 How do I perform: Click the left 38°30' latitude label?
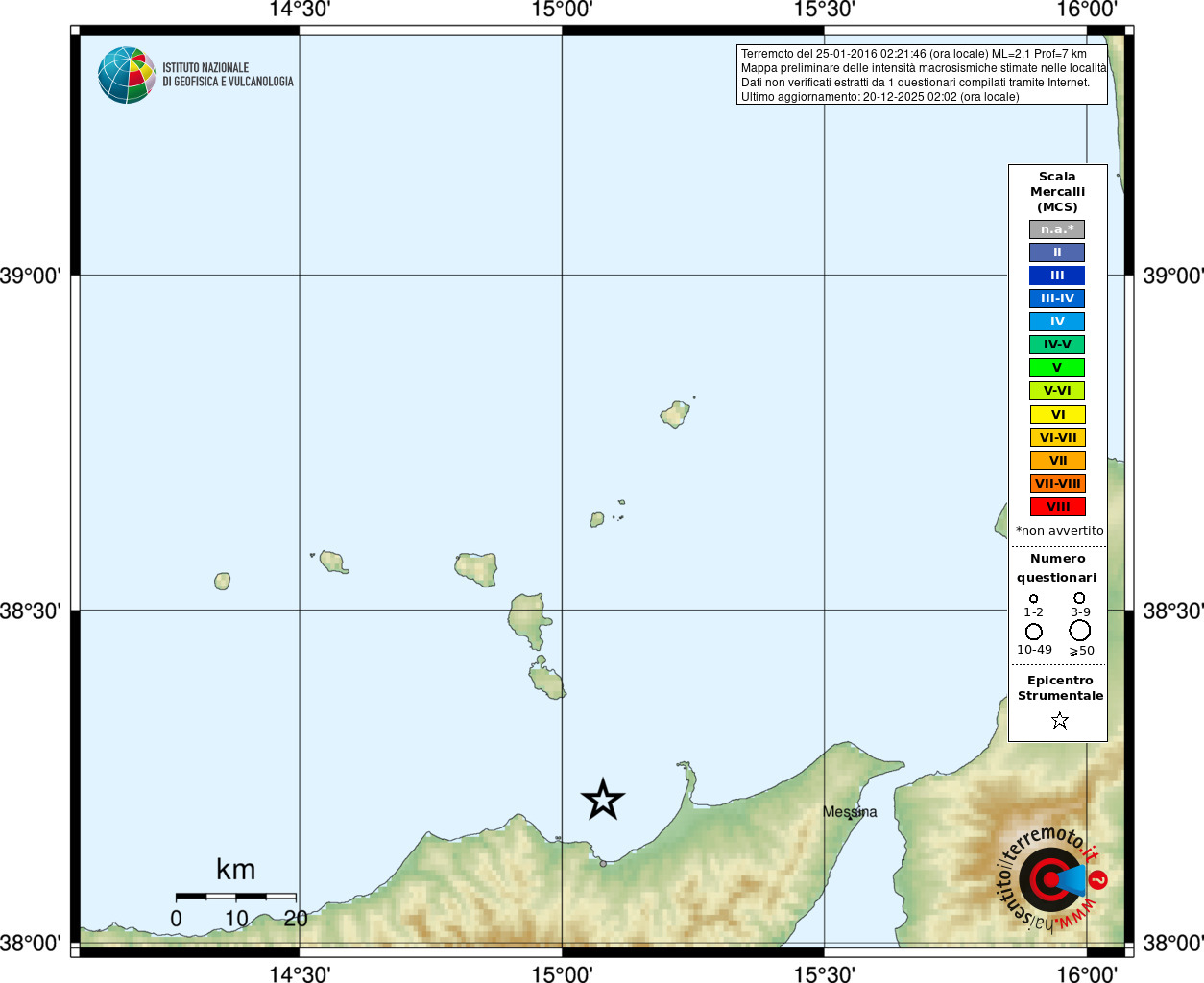tap(31, 611)
